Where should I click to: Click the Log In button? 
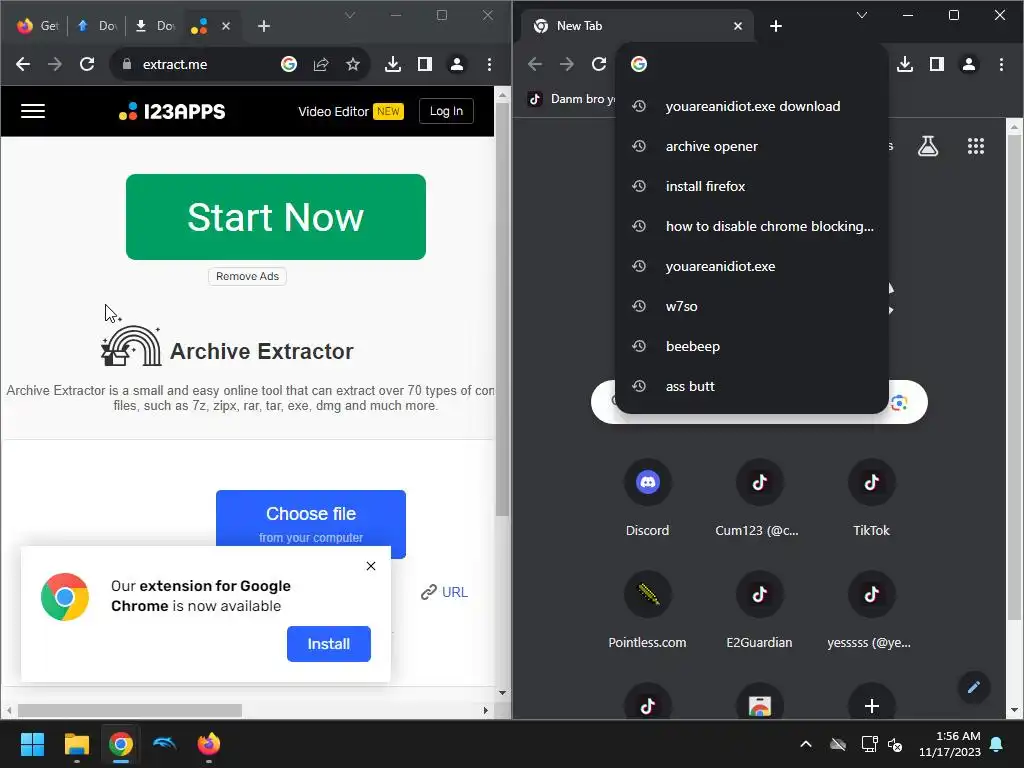tap(446, 111)
